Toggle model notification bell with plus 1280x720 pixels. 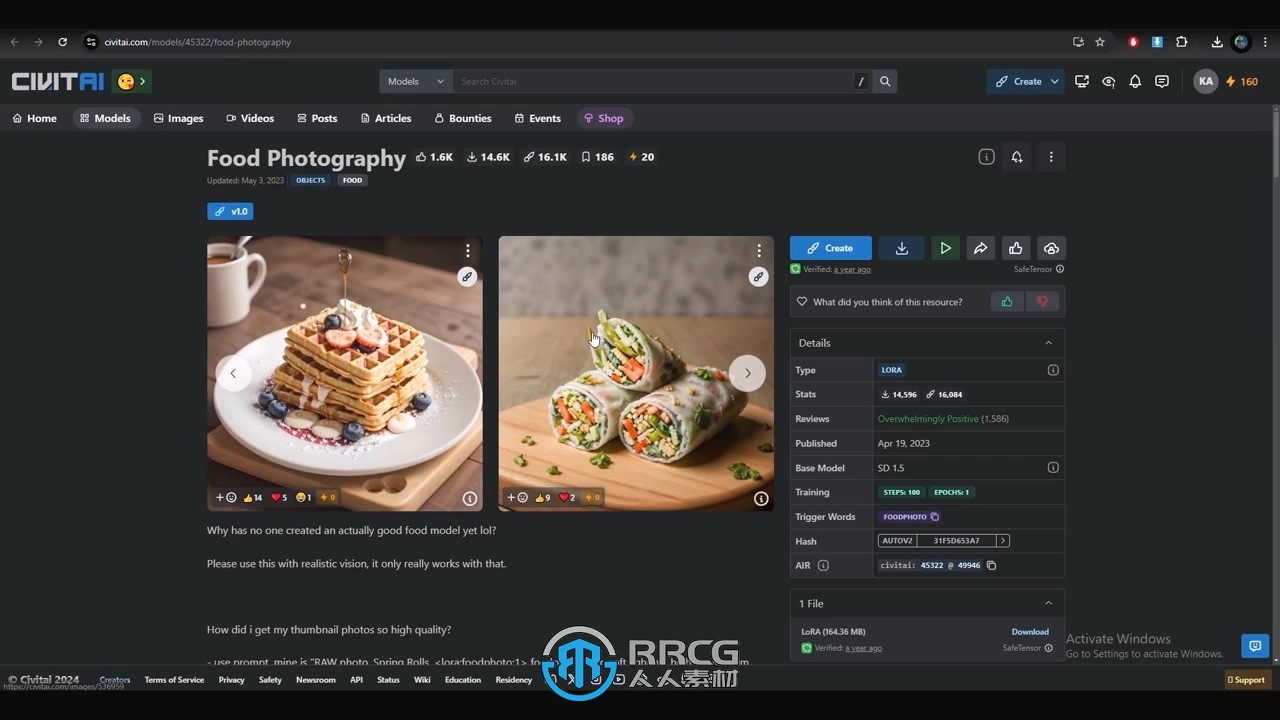[1017, 157]
